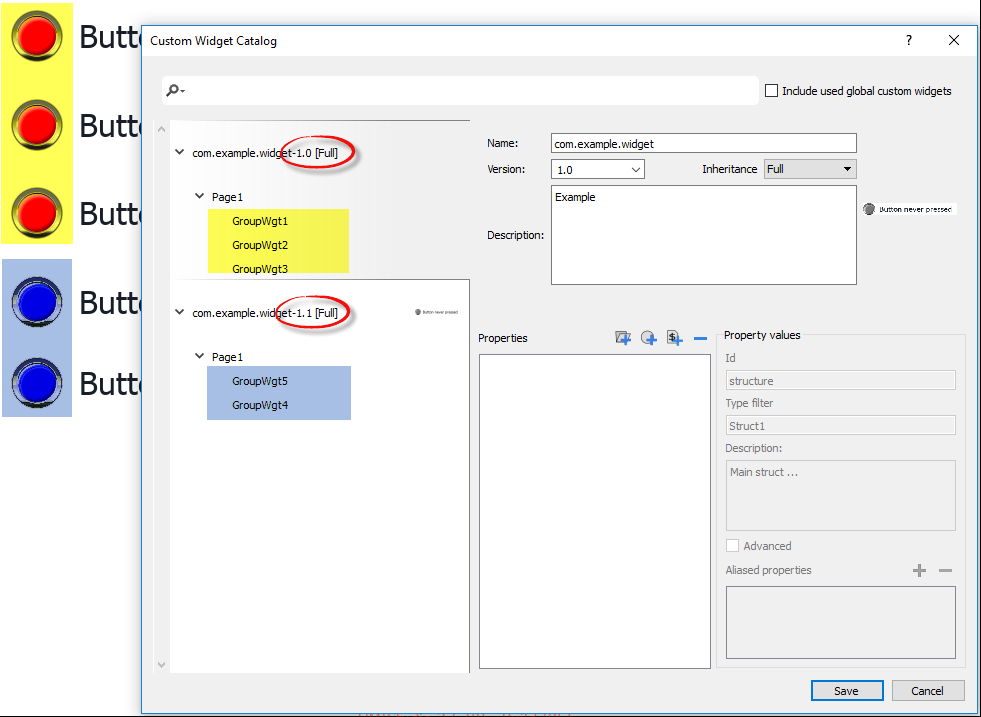
Task: Remove an aliased property with the minus icon
Action: click(946, 570)
